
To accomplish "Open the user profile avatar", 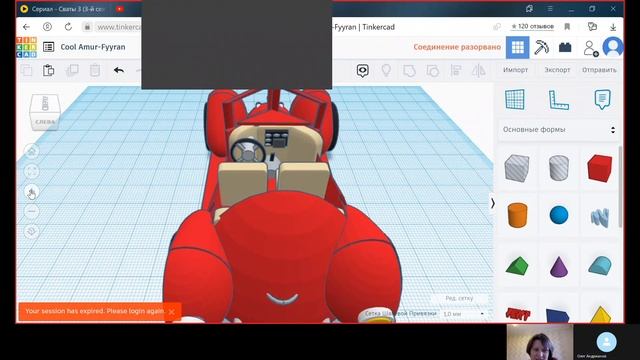I will pyautogui.click(x=613, y=47).
